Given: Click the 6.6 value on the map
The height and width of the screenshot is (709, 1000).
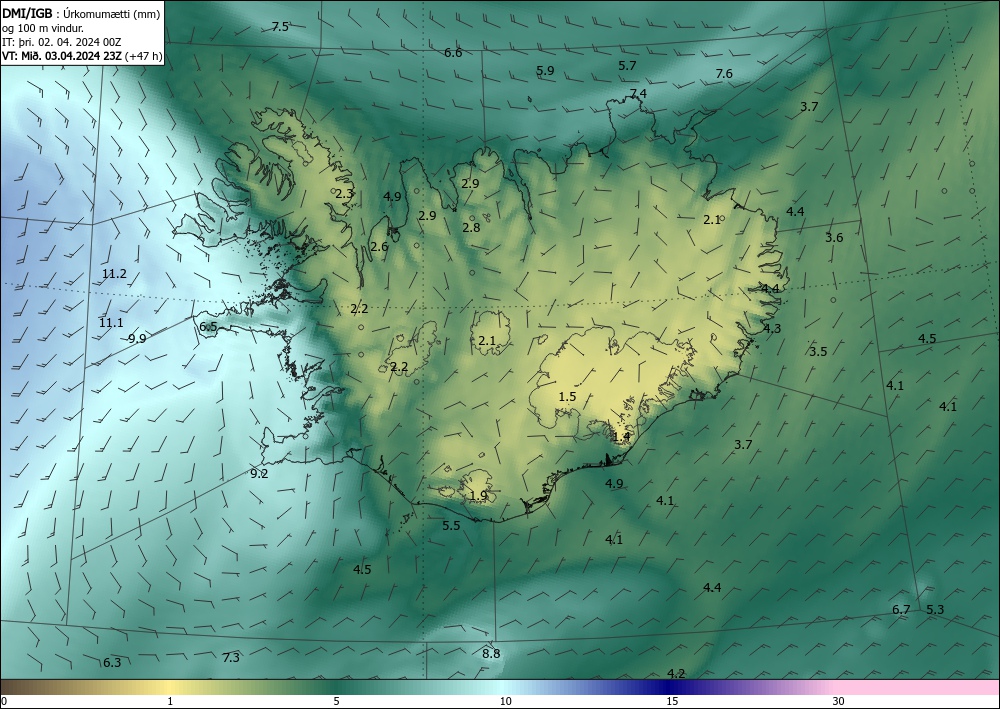Looking at the screenshot, I should coord(453,53).
